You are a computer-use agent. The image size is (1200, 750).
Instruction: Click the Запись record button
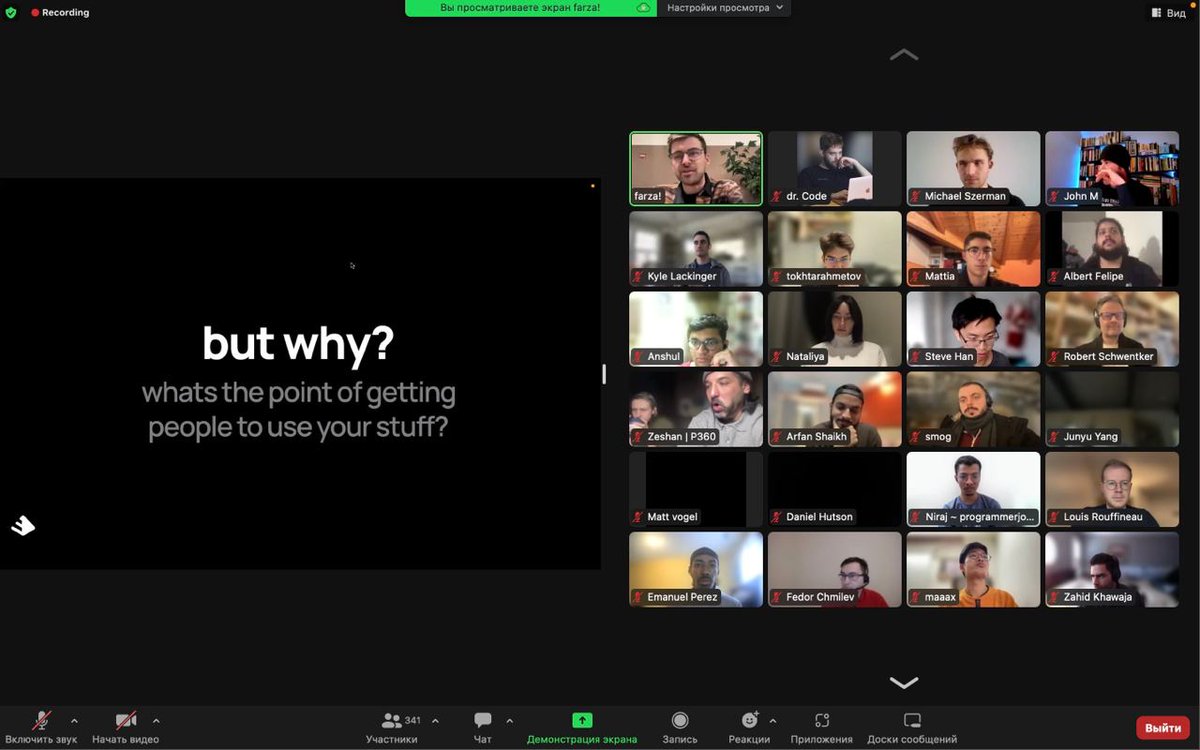[680, 727]
